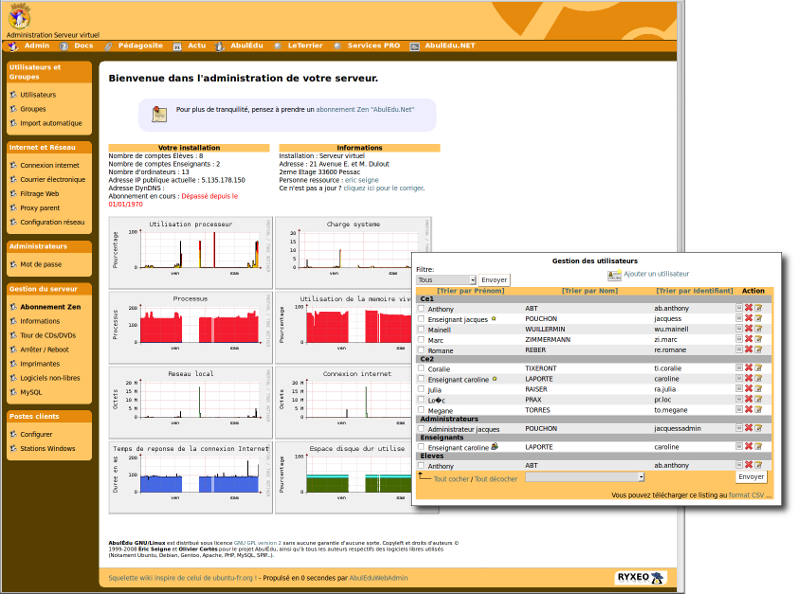The image size is (800, 595).
Task: Click the bottom Envoyer button
Action: pyautogui.click(x=751, y=477)
